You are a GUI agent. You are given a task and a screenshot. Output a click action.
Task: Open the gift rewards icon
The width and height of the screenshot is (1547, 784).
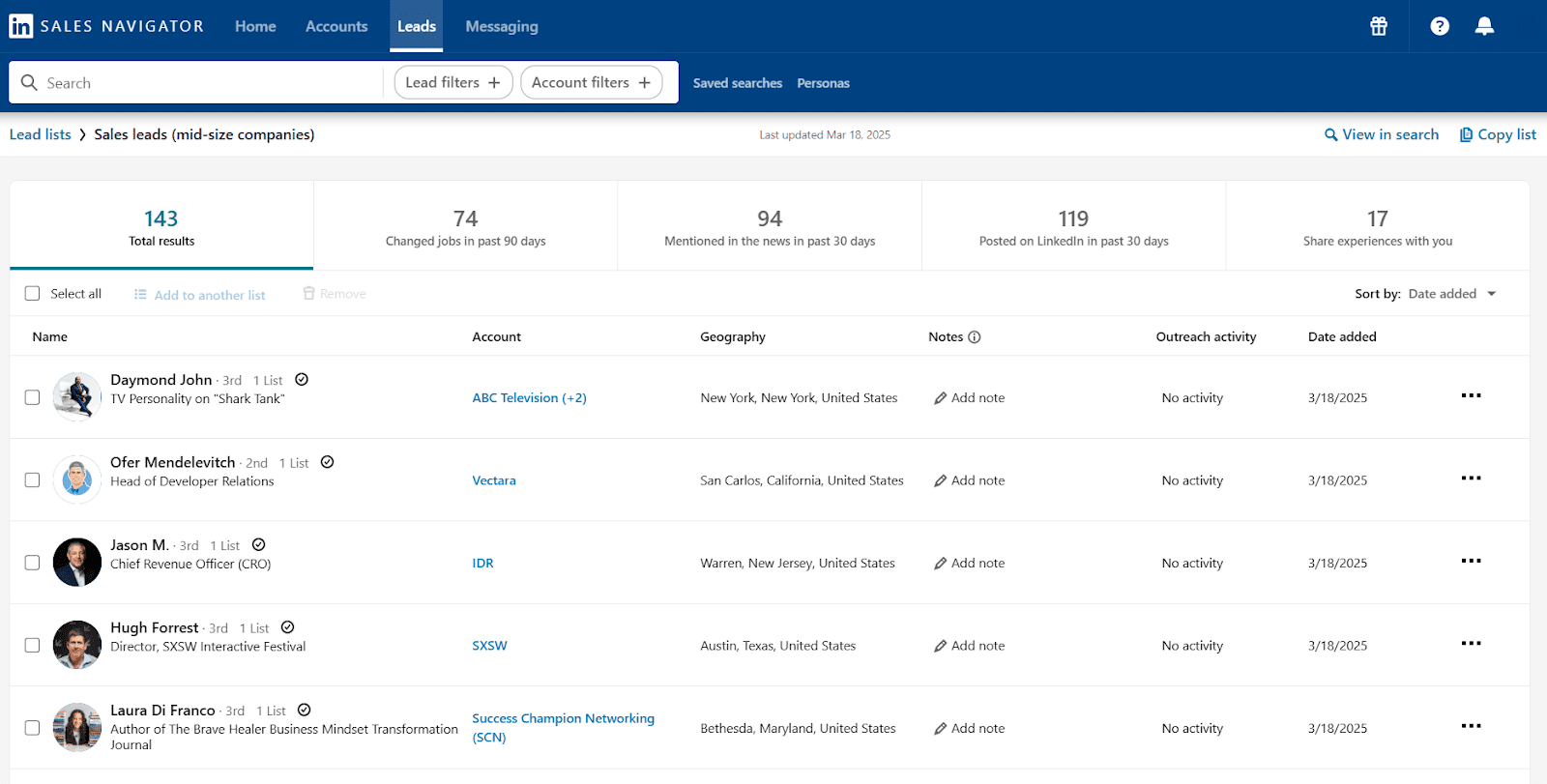[x=1379, y=26]
